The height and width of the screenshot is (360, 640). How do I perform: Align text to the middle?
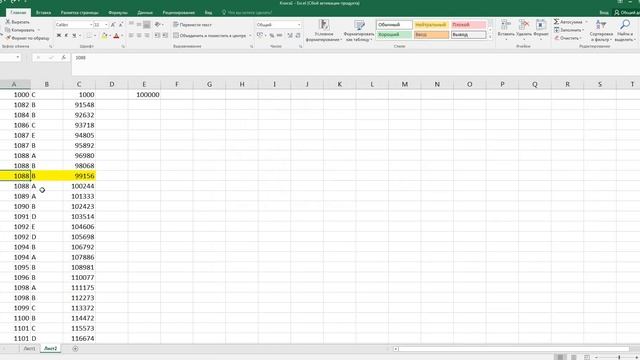(139, 25)
